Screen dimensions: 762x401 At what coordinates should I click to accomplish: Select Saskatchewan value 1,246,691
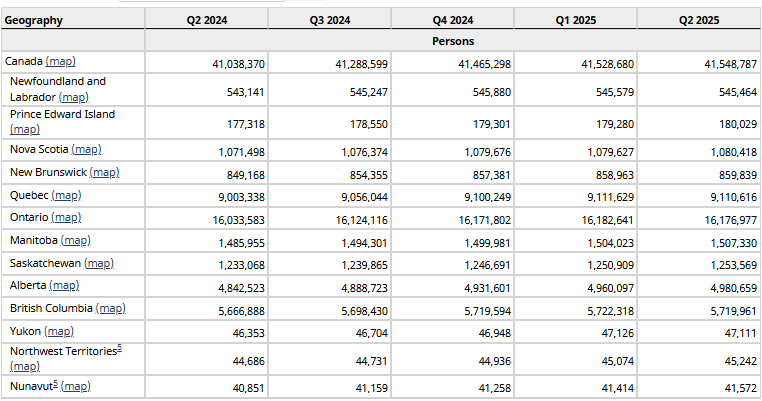(487, 265)
